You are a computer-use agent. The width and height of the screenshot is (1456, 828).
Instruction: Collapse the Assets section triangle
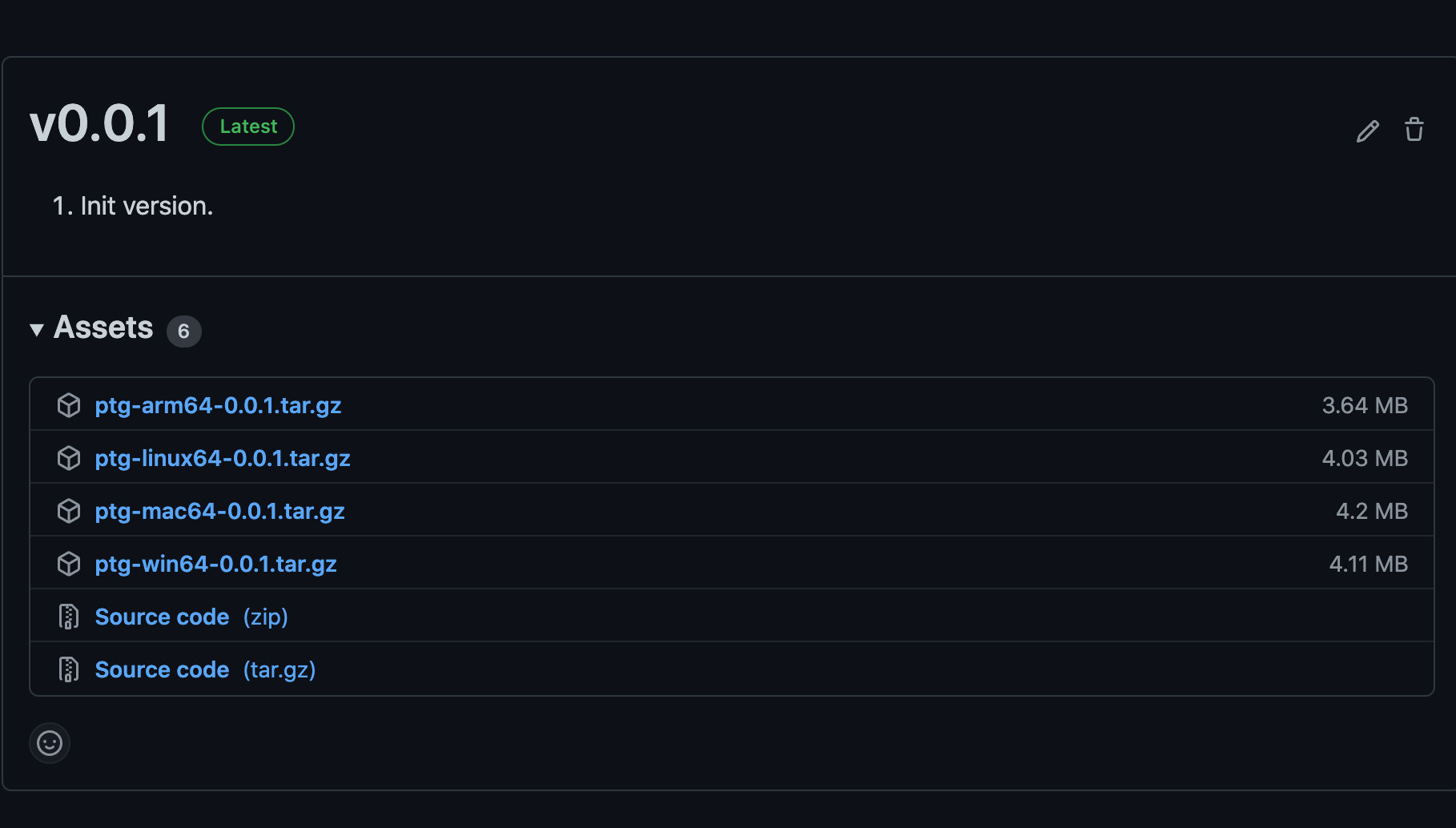pyautogui.click(x=37, y=329)
